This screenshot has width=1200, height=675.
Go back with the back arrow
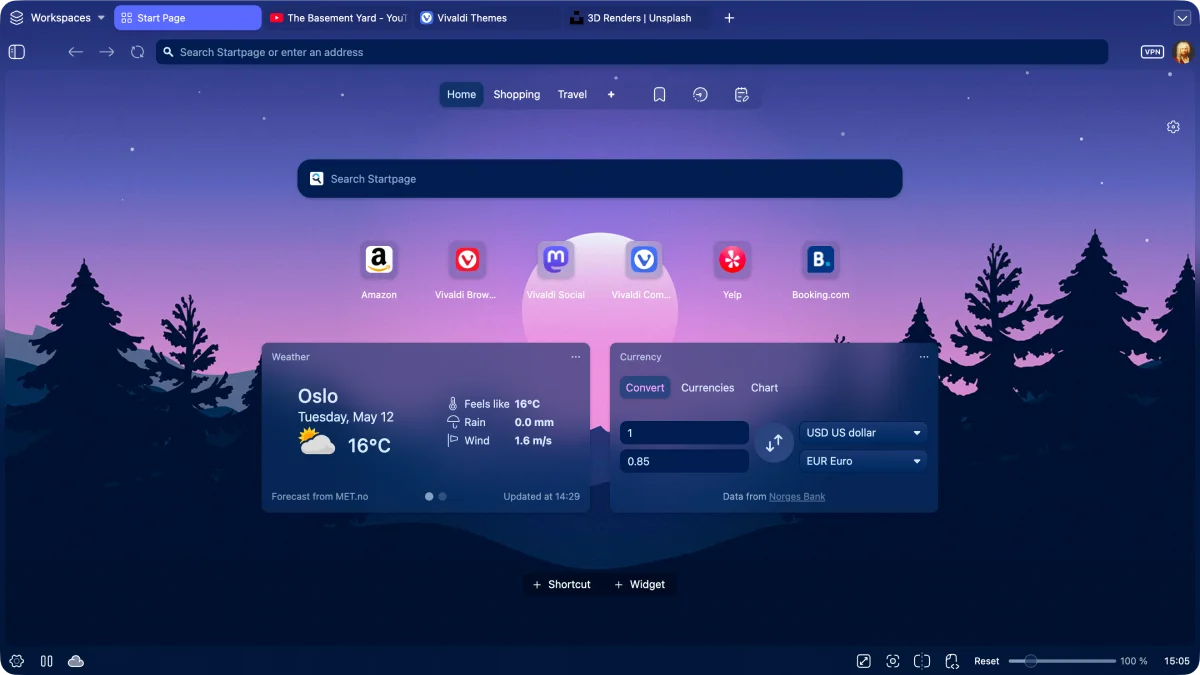point(75,52)
